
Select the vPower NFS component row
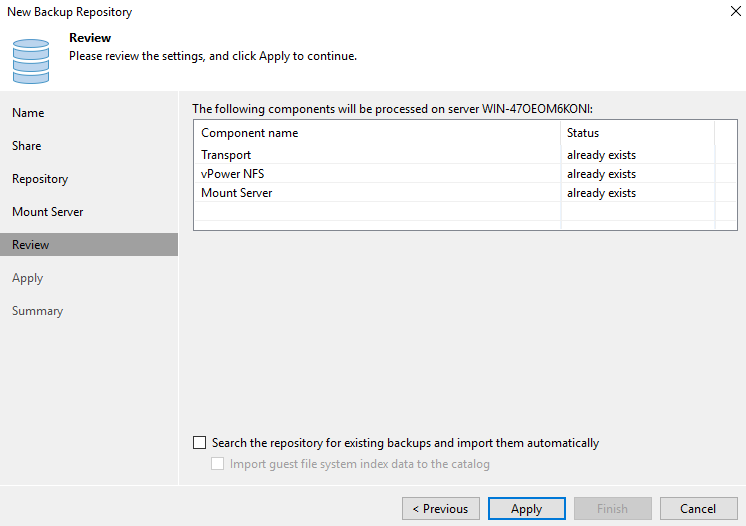[x=465, y=174]
